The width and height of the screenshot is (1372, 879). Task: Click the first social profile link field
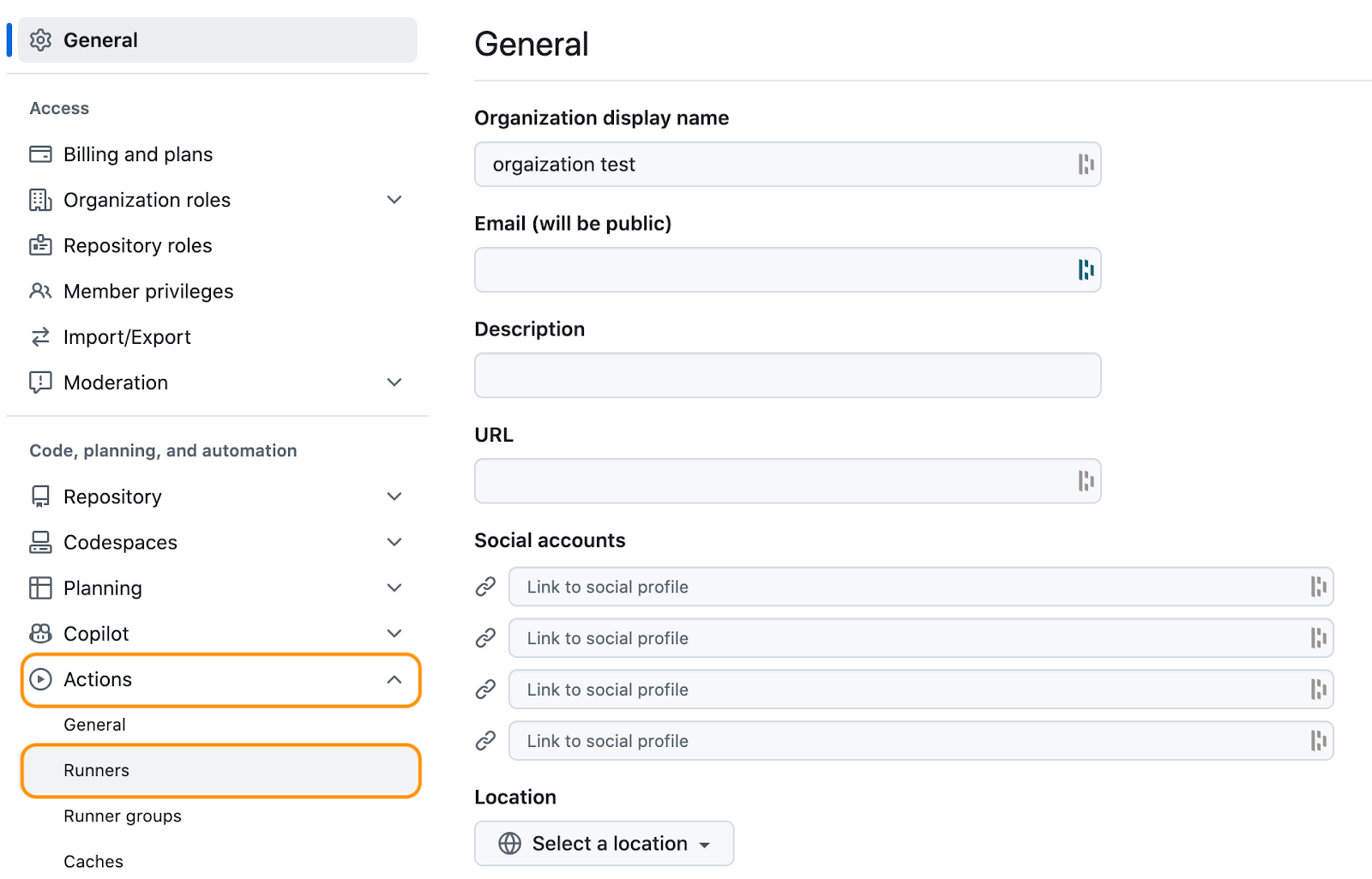pos(909,587)
